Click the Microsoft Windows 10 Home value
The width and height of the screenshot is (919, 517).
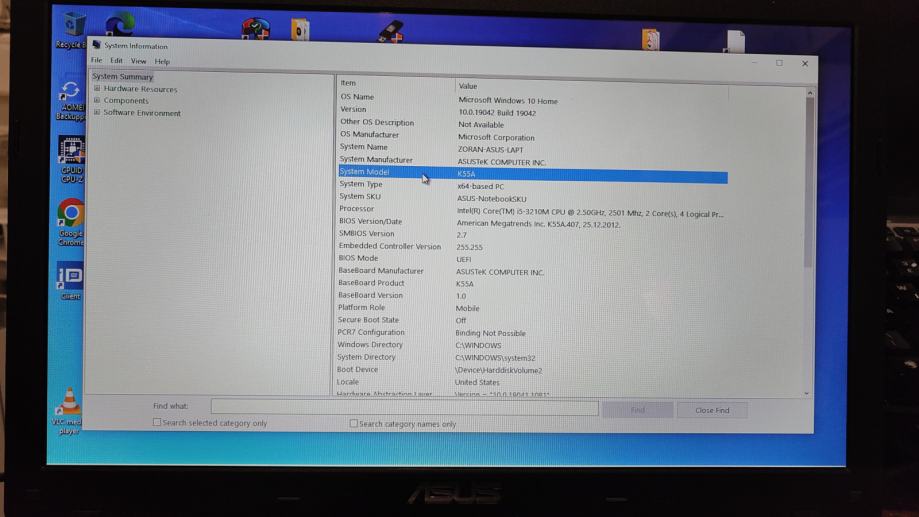(x=508, y=101)
